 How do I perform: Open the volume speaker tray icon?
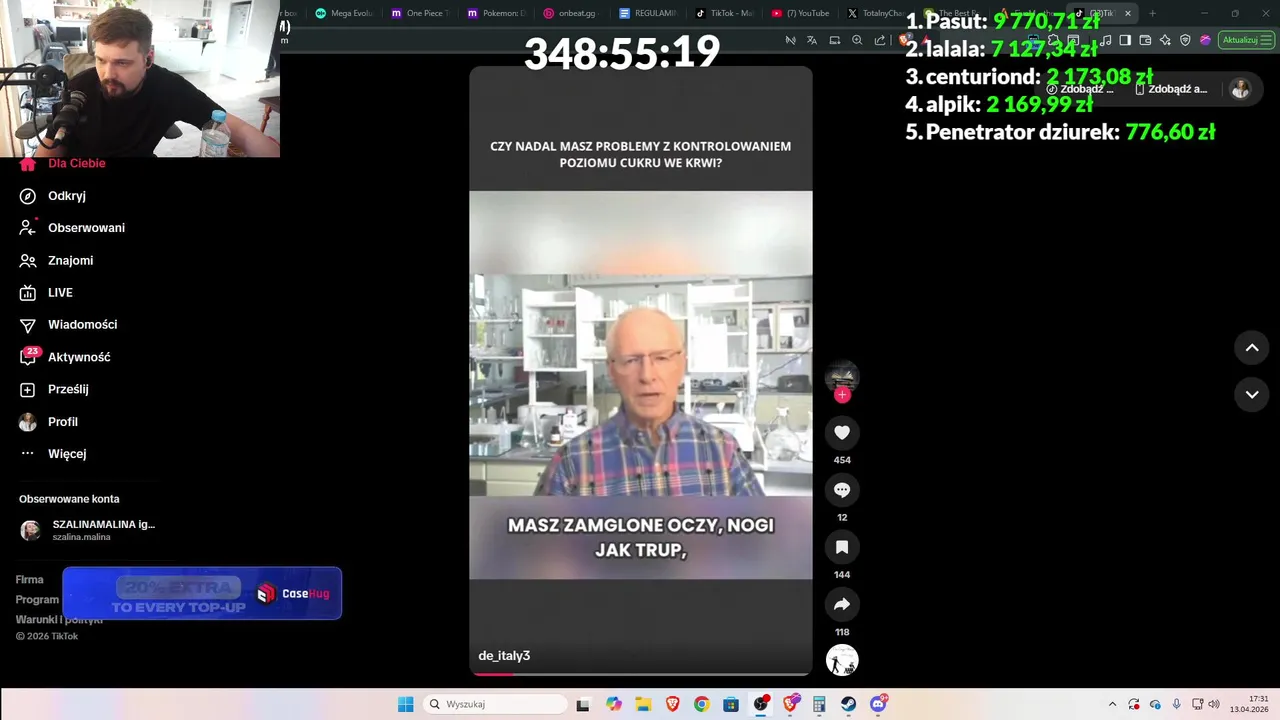[1214, 704]
